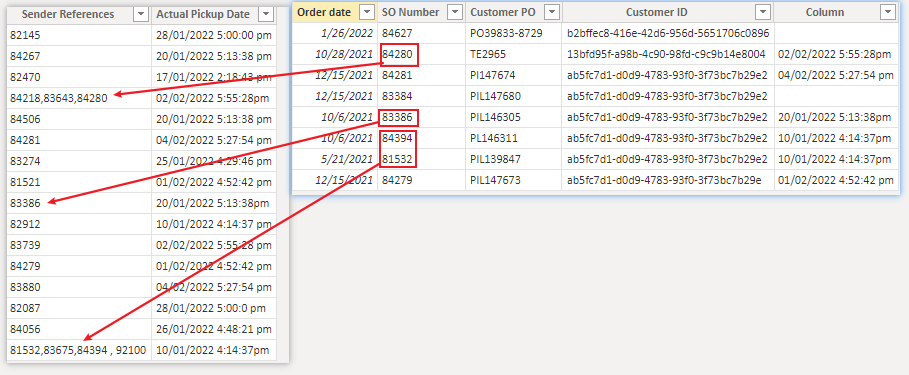The height and width of the screenshot is (375, 909).
Task: Select pickup date in the 83880 row
Action: point(214,287)
